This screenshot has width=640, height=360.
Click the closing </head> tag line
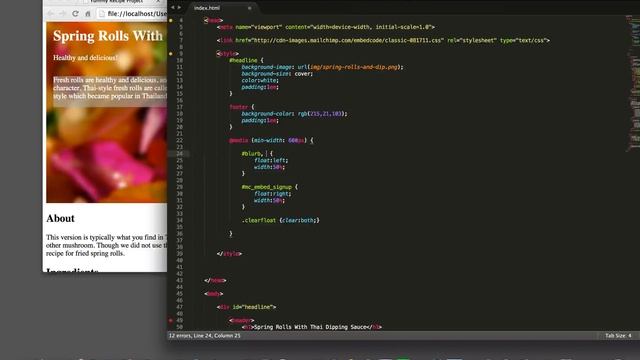[x=215, y=280]
